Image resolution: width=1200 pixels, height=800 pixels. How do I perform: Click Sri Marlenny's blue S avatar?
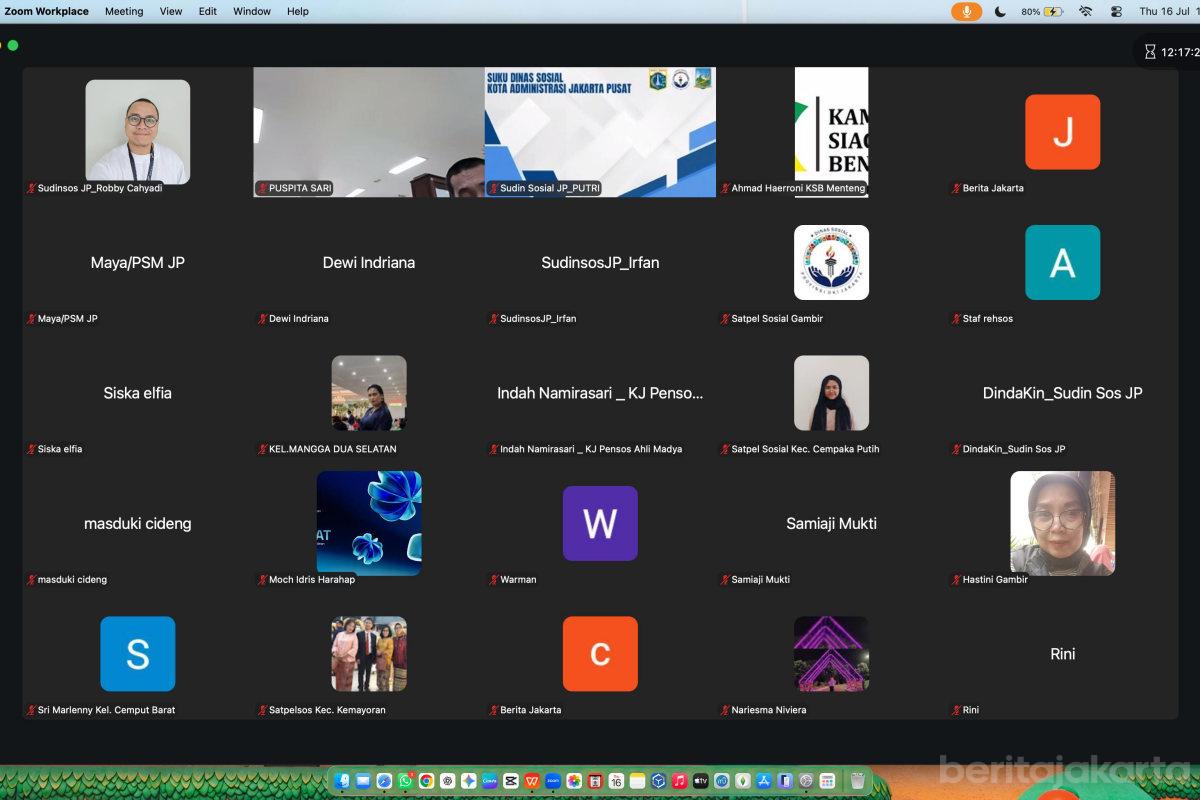pyautogui.click(x=138, y=654)
